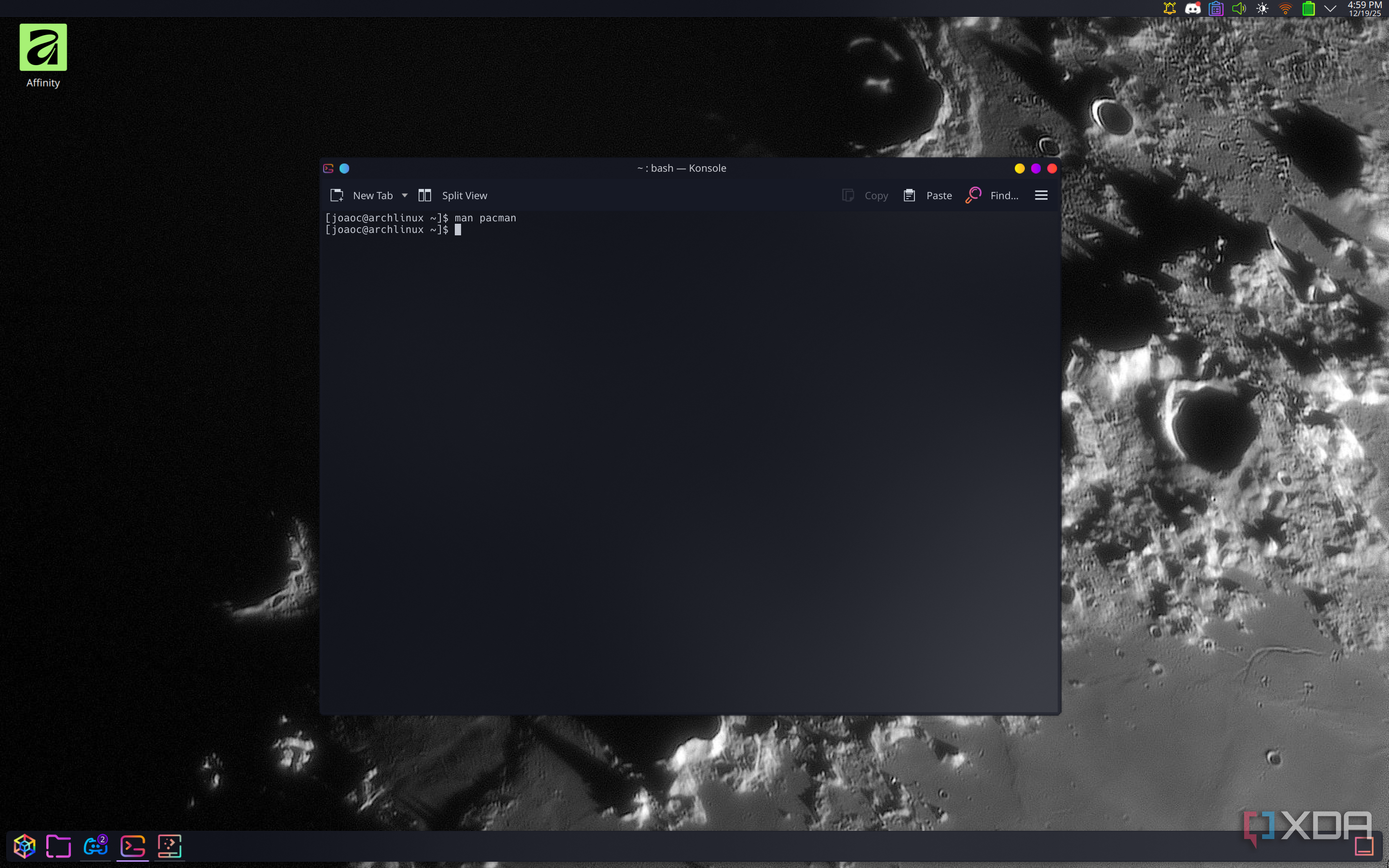Click the show desktop icon at taskbar corner
1389x868 pixels.
pyautogui.click(x=1364, y=846)
